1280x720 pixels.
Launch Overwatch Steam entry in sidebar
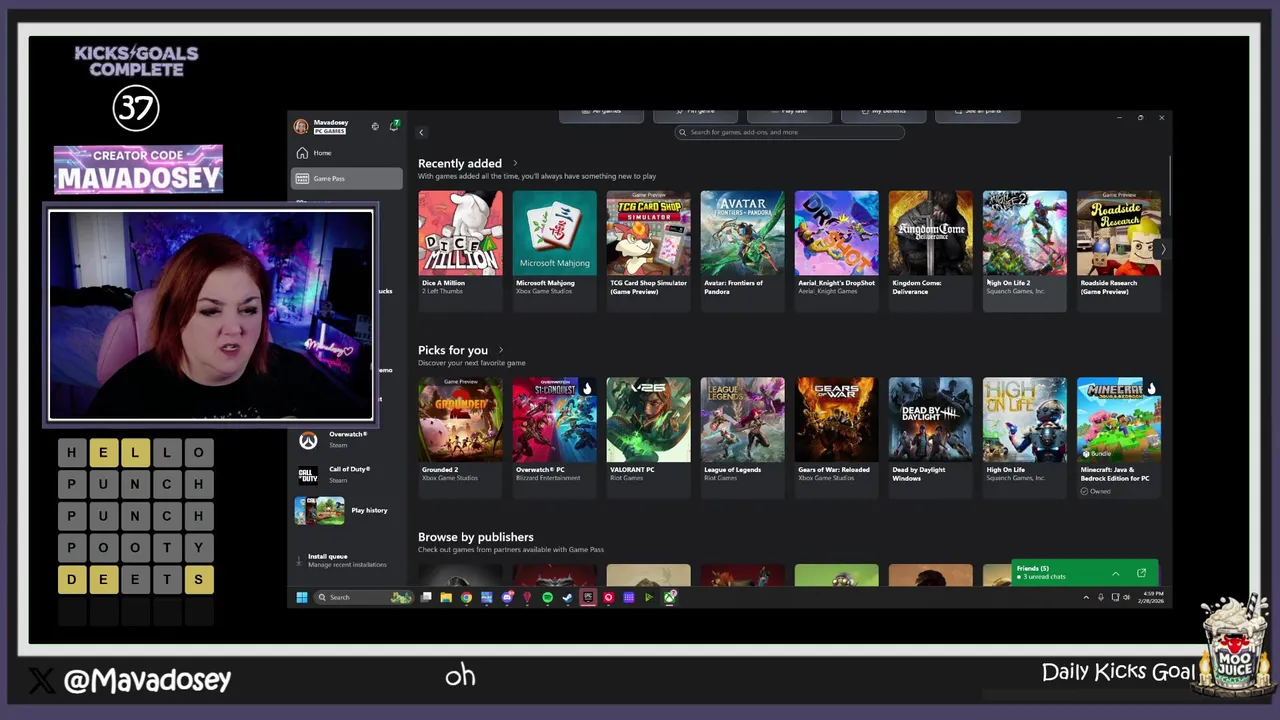345,440
